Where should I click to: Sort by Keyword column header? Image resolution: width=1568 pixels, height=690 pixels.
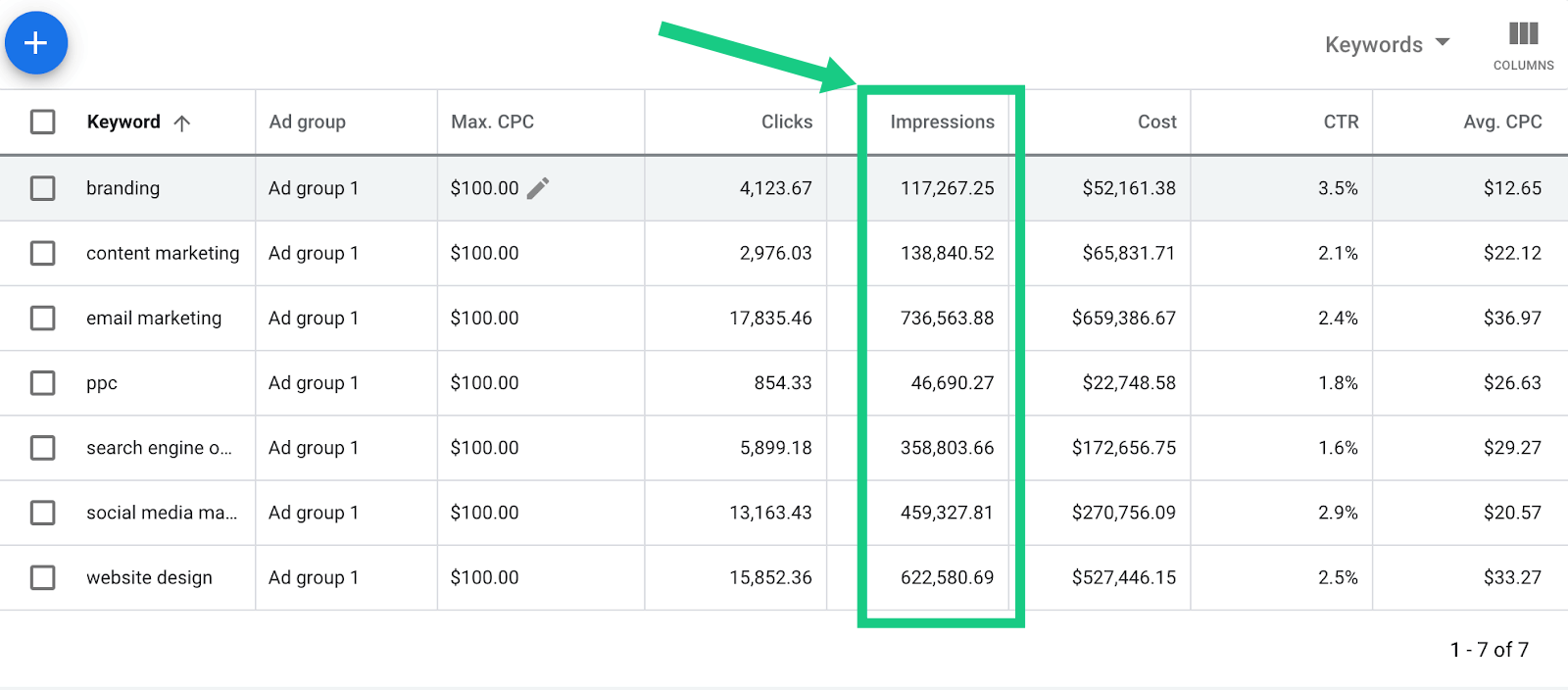[123, 122]
